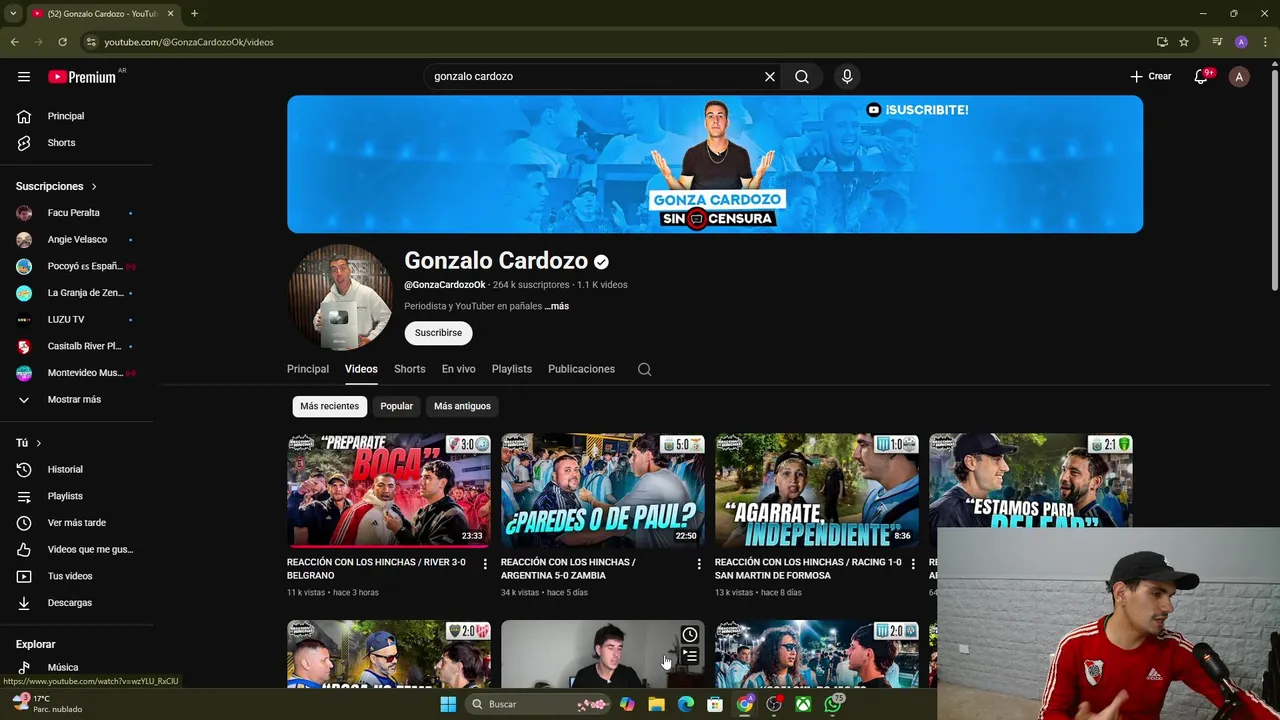Click the YouTube Premium logo
Viewport: 1280px width, 720px height.
[x=82, y=77]
